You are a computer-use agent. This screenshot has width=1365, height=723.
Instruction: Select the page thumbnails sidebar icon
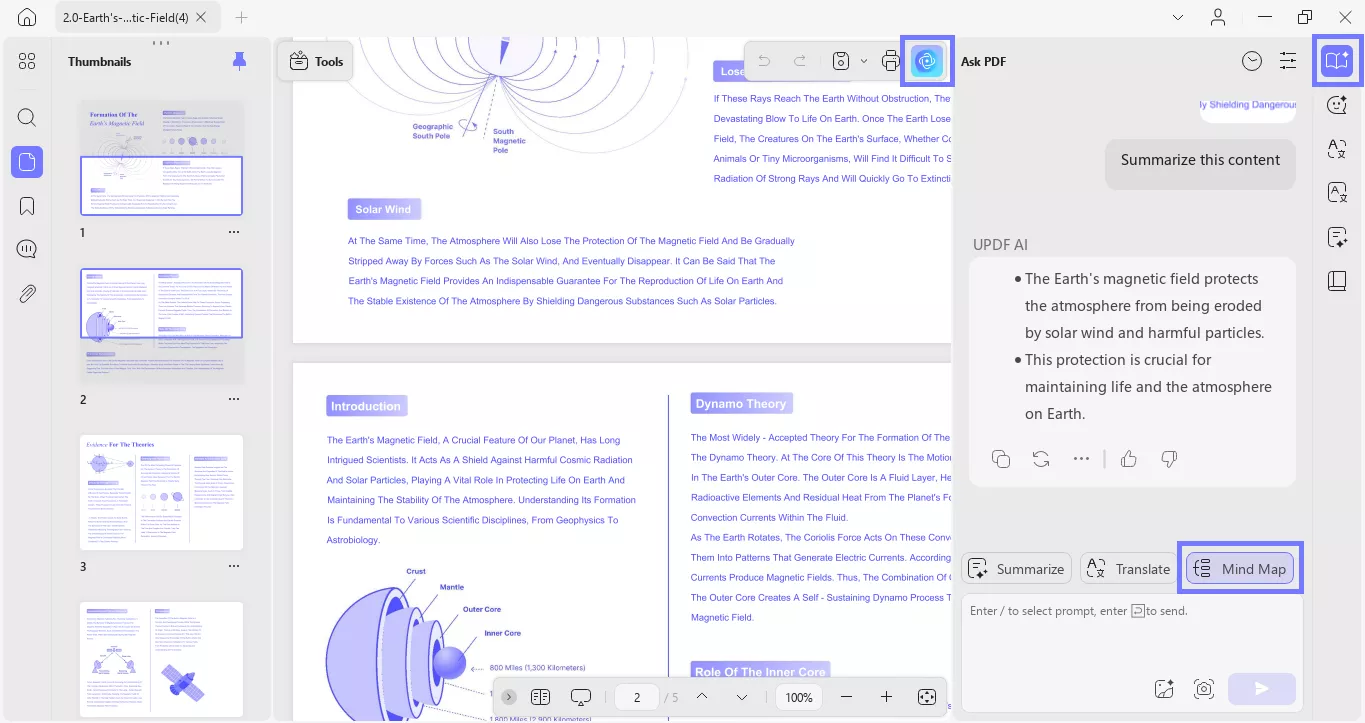coord(27,161)
